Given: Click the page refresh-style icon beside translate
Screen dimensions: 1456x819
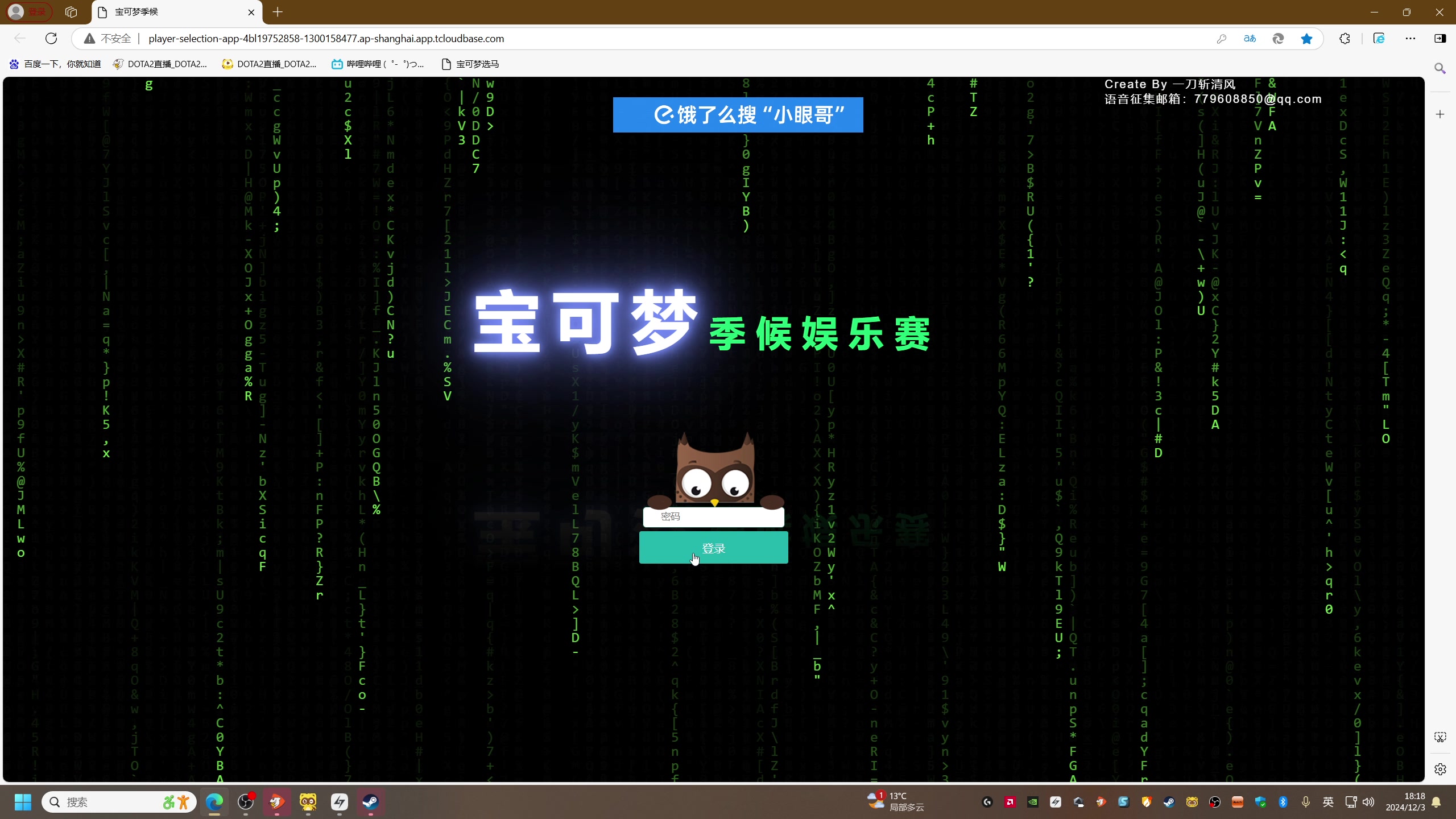Looking at the screenshot, I should 1278,38.
